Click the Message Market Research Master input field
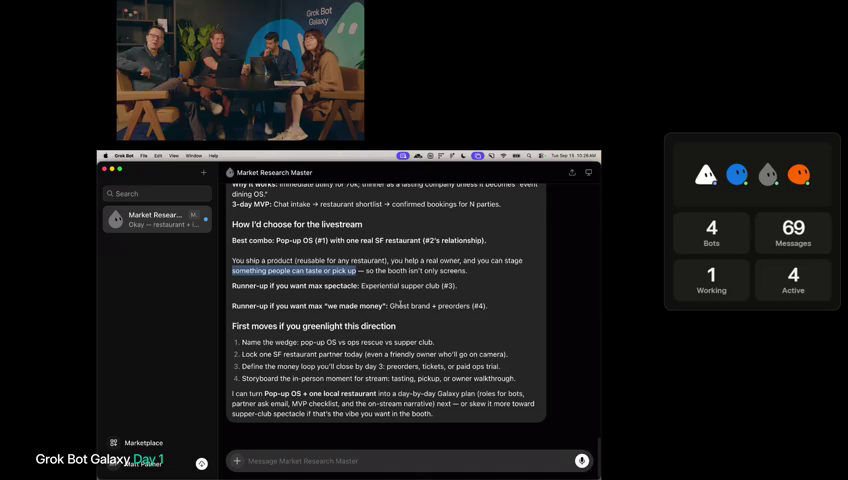848x480 pixels. click(x=408, y=461)
